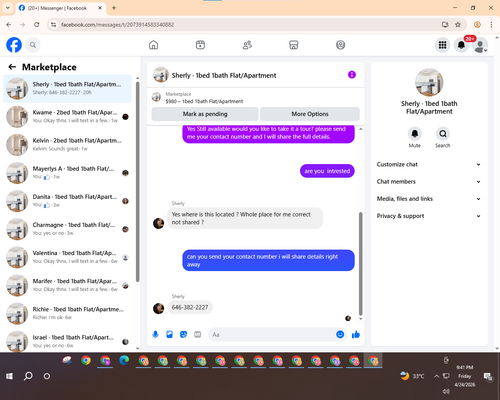Open Charmagne conversation
The height and width of the screenshot is (400, 500).
pos(67,229)
